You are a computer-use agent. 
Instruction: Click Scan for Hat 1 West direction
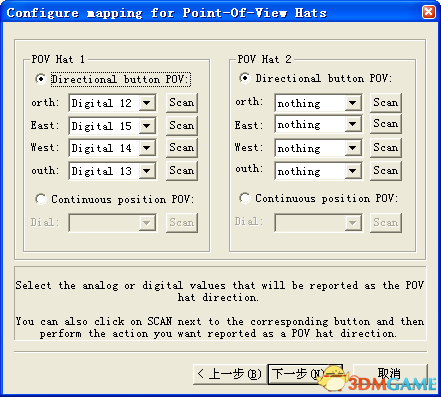pos(182,148)
